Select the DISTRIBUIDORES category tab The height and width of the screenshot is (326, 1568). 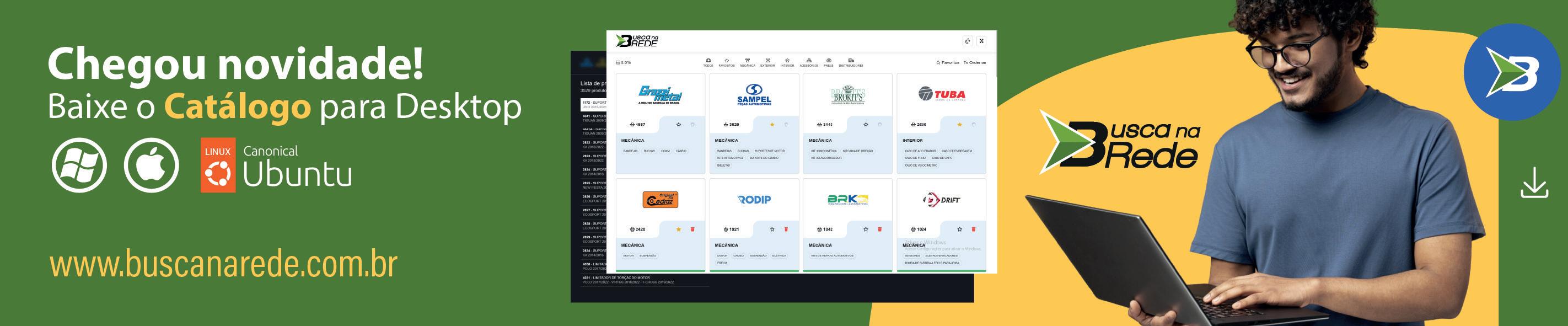(x=851, y=62)
